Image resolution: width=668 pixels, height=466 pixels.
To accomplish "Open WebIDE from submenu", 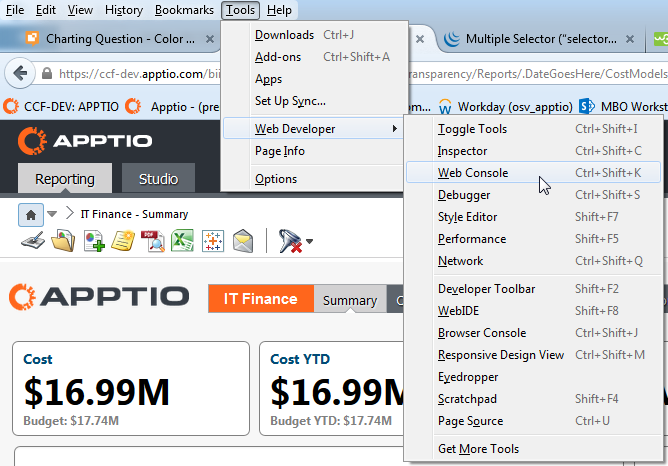I will click(x=533, y=311).
